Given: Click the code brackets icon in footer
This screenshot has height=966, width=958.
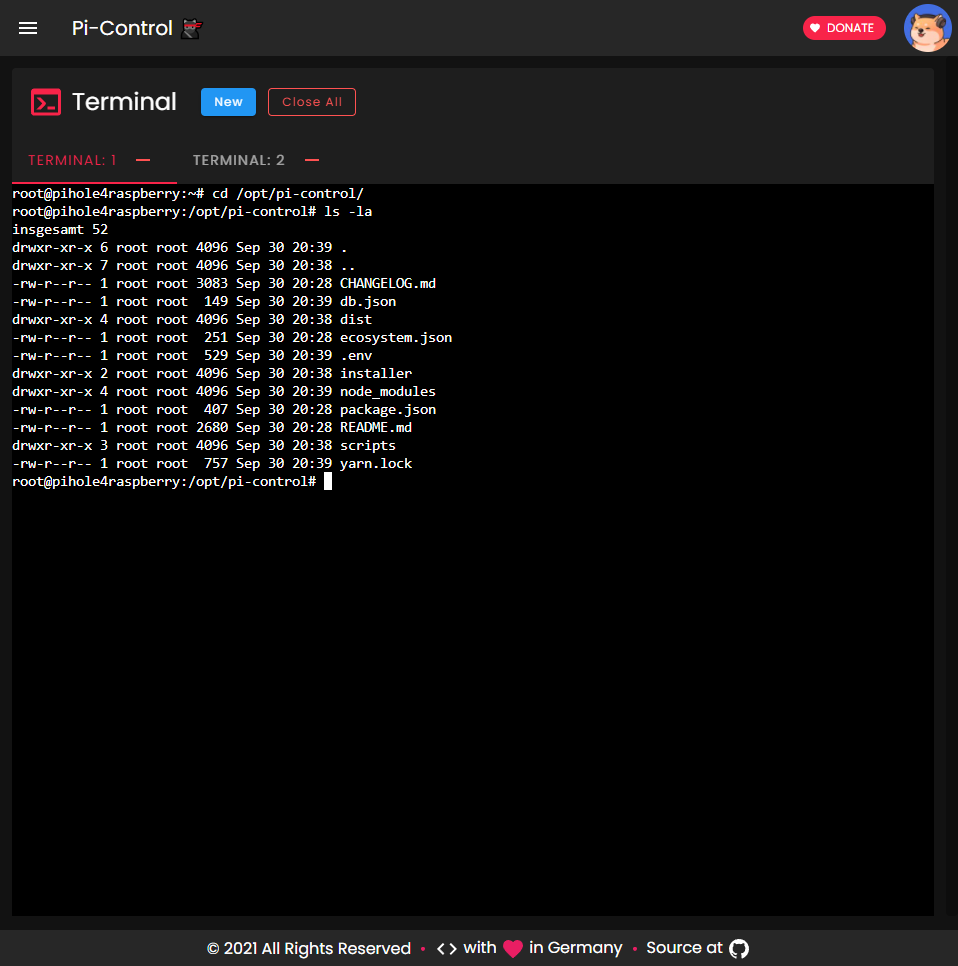Looking at the screenshot, I should point(447,948).
